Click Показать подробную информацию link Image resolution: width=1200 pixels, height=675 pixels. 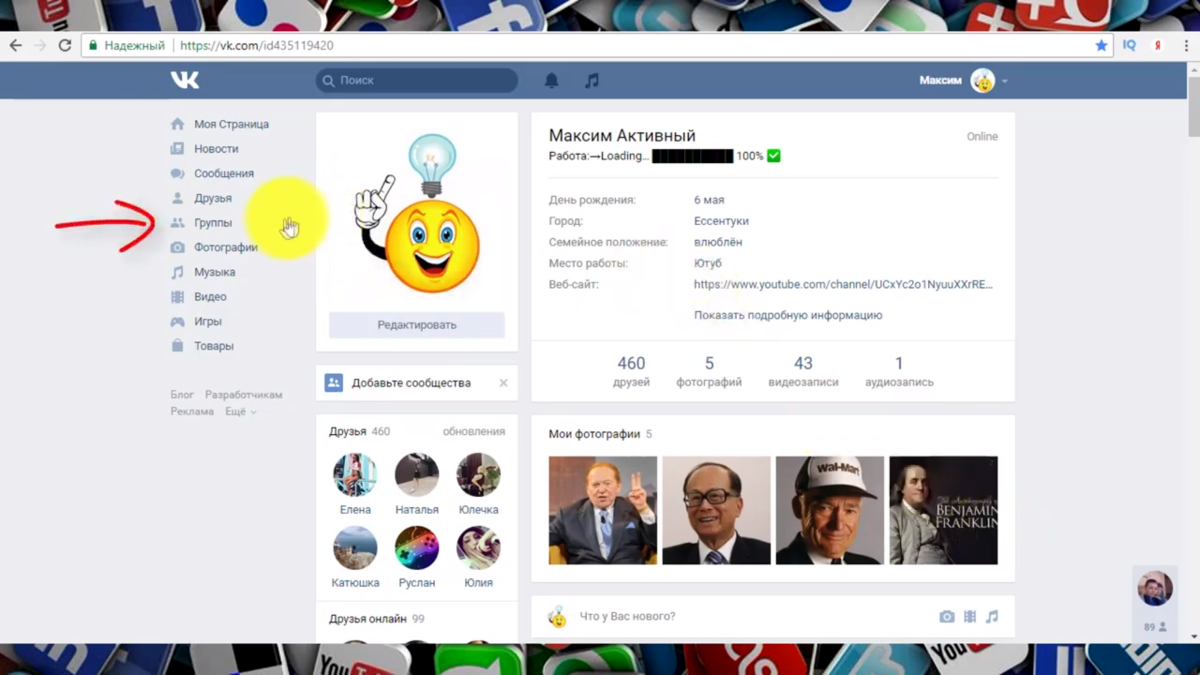click(x=788, y=315)
